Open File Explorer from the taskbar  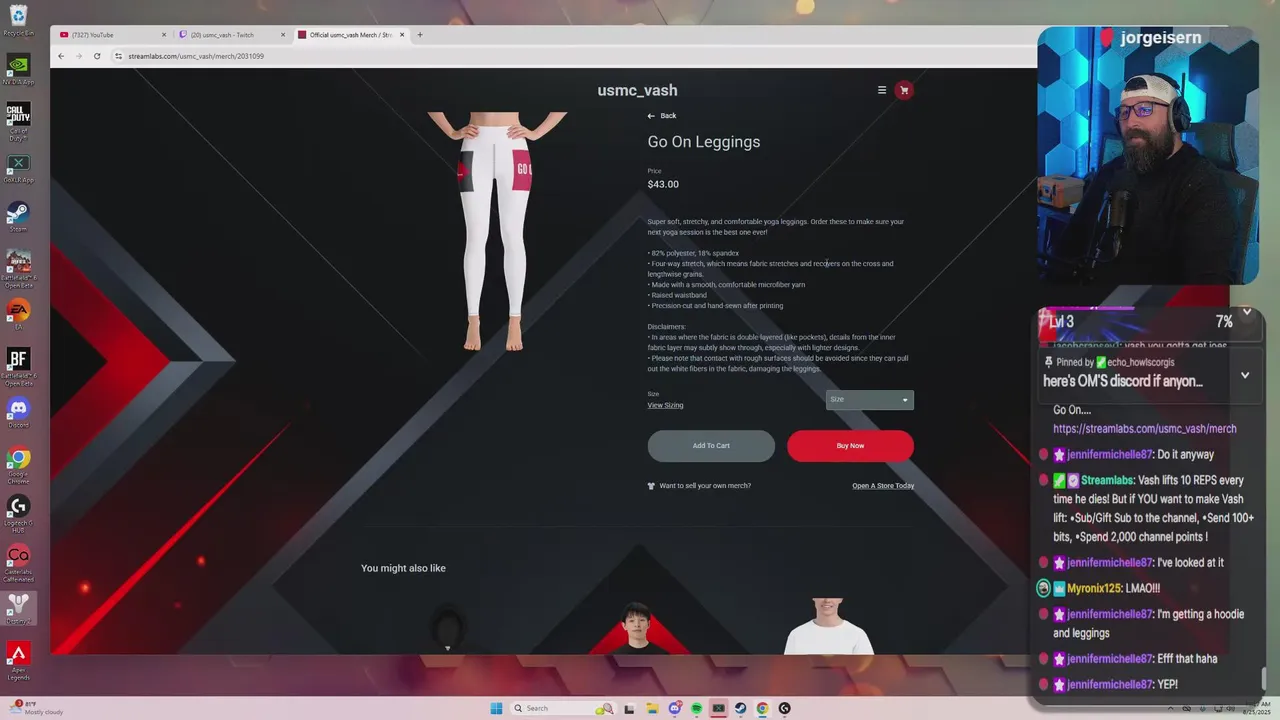tap(652, 708)
